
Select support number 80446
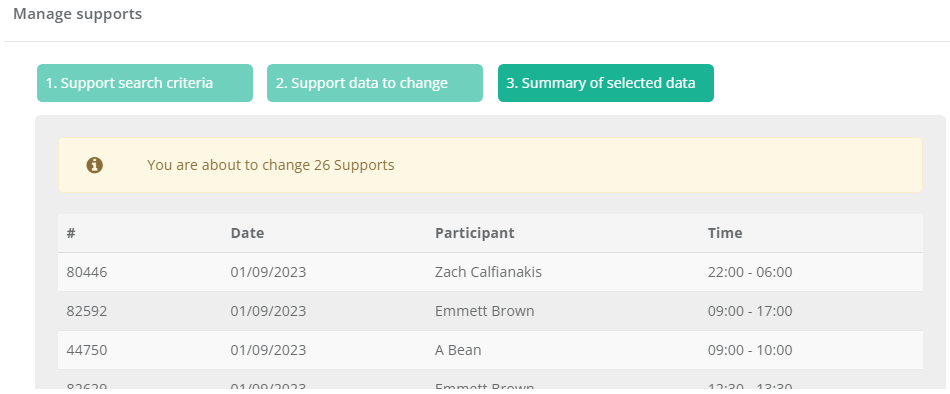pyautogui.click(x=87, y=272)
